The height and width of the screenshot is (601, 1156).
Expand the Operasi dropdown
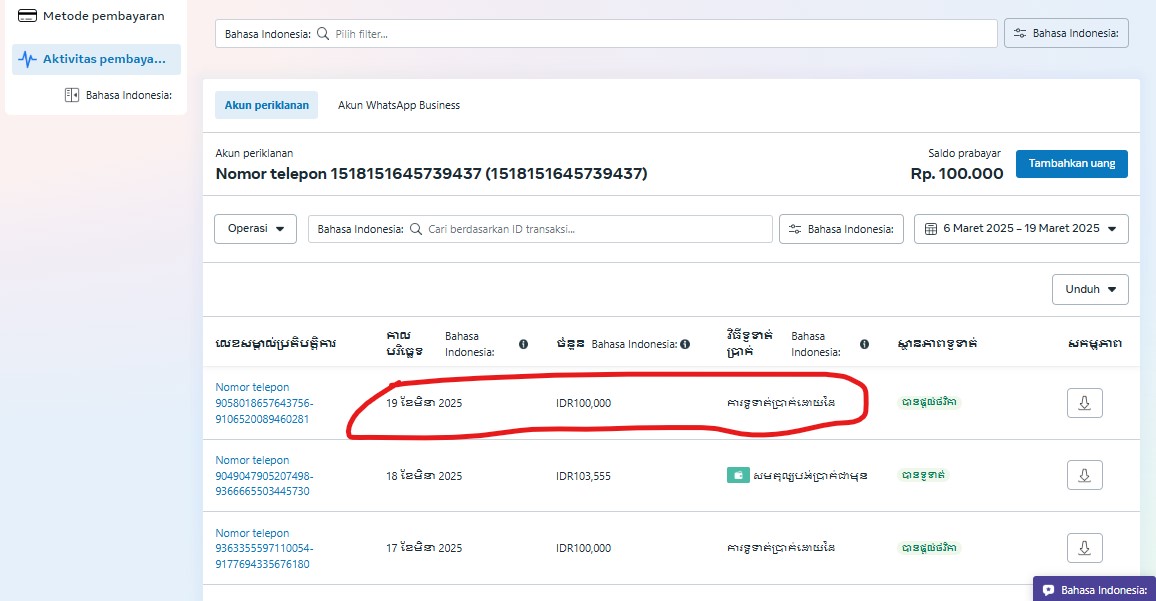click(x=255, y=229)
